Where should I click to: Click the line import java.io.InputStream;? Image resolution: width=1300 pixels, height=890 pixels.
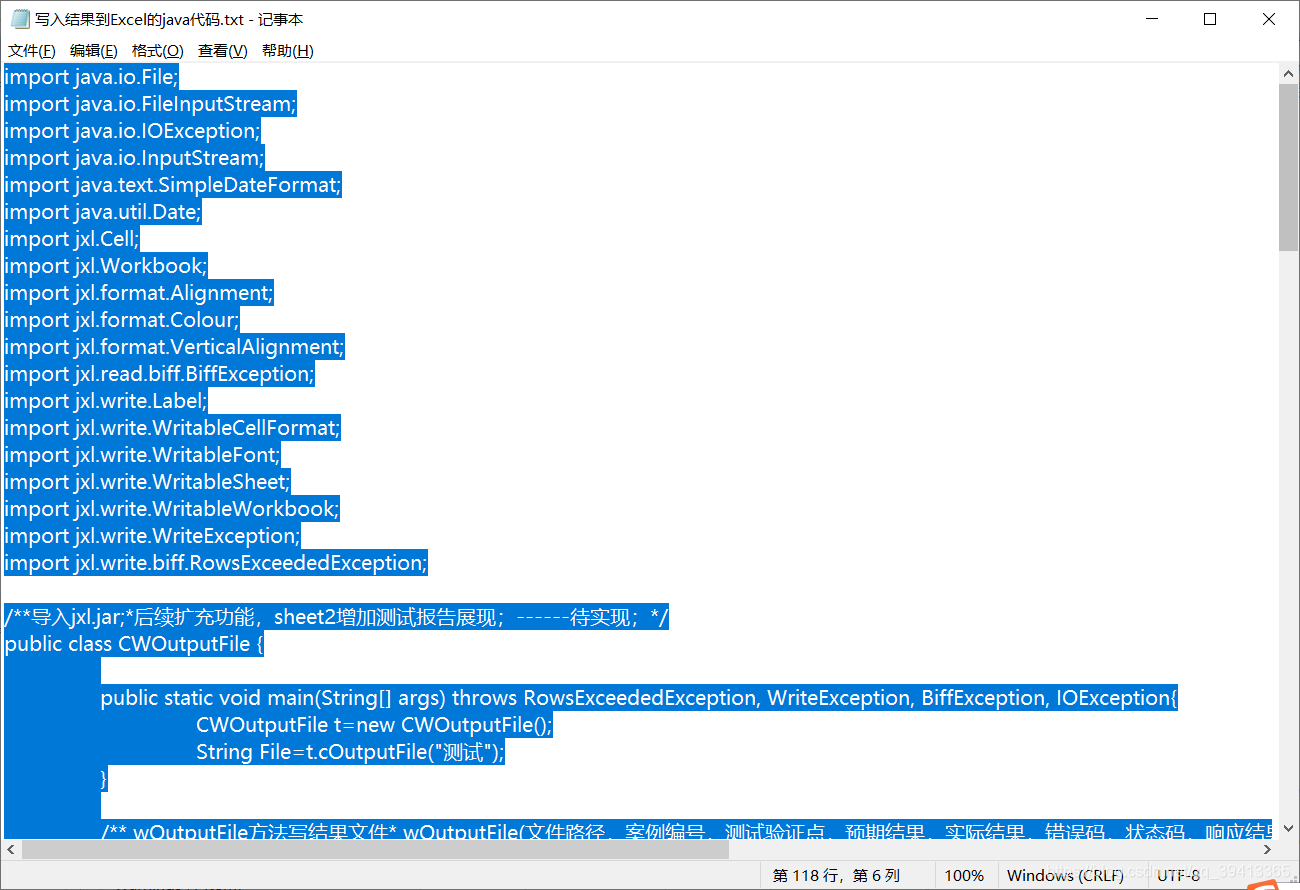134,158
